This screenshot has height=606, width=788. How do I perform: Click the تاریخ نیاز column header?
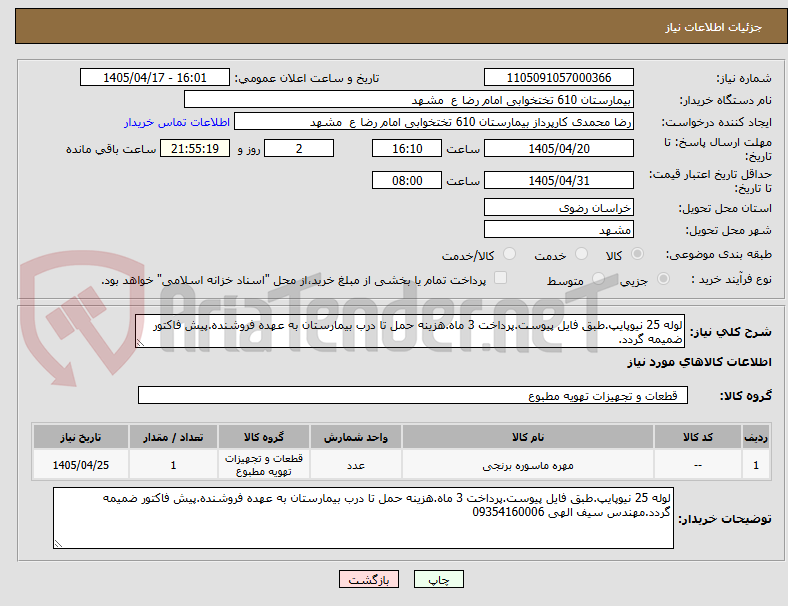tap(81, 437)
